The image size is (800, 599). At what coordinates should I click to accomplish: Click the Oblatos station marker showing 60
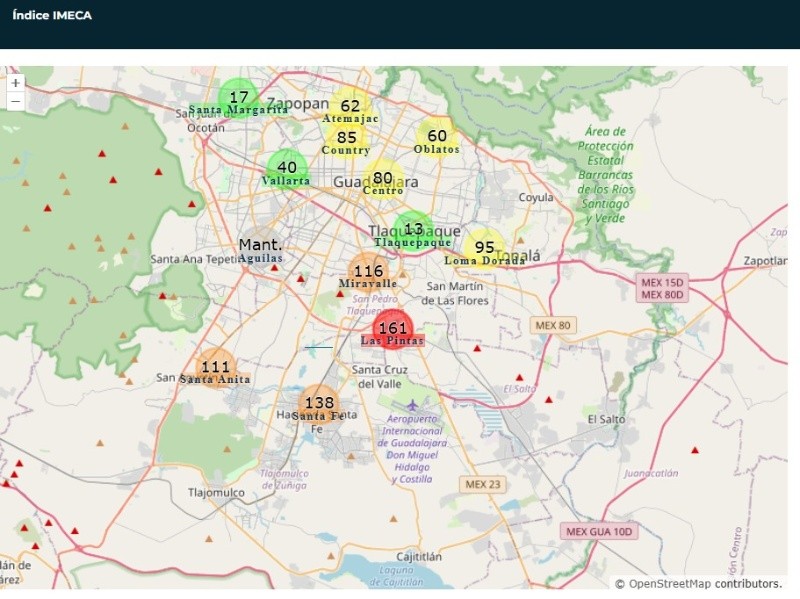437,137
